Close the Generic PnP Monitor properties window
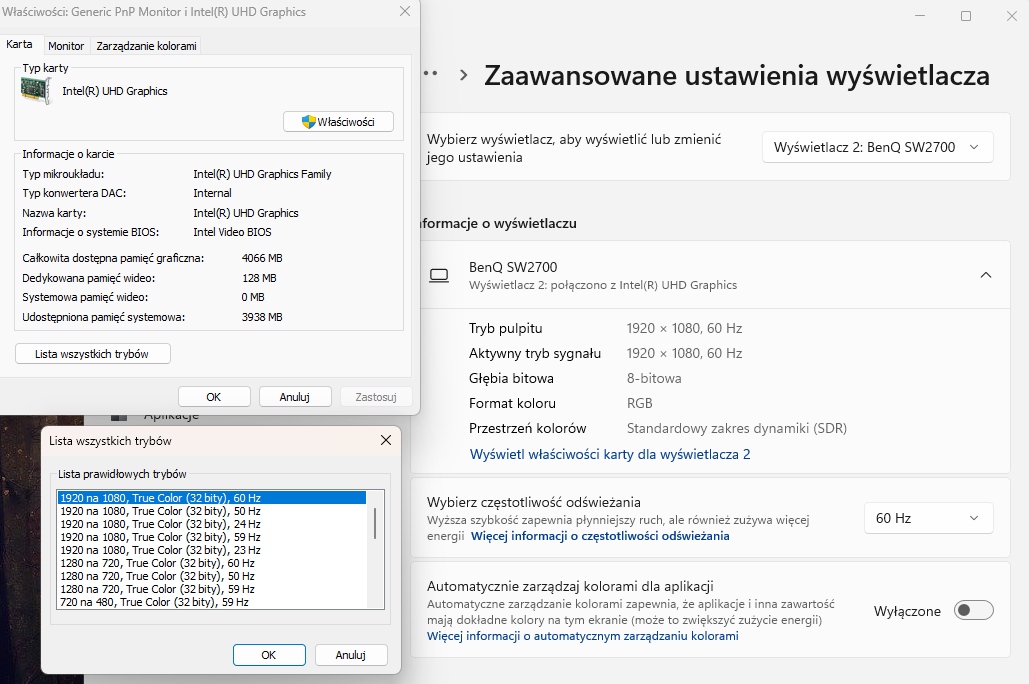 coord(404,12)
